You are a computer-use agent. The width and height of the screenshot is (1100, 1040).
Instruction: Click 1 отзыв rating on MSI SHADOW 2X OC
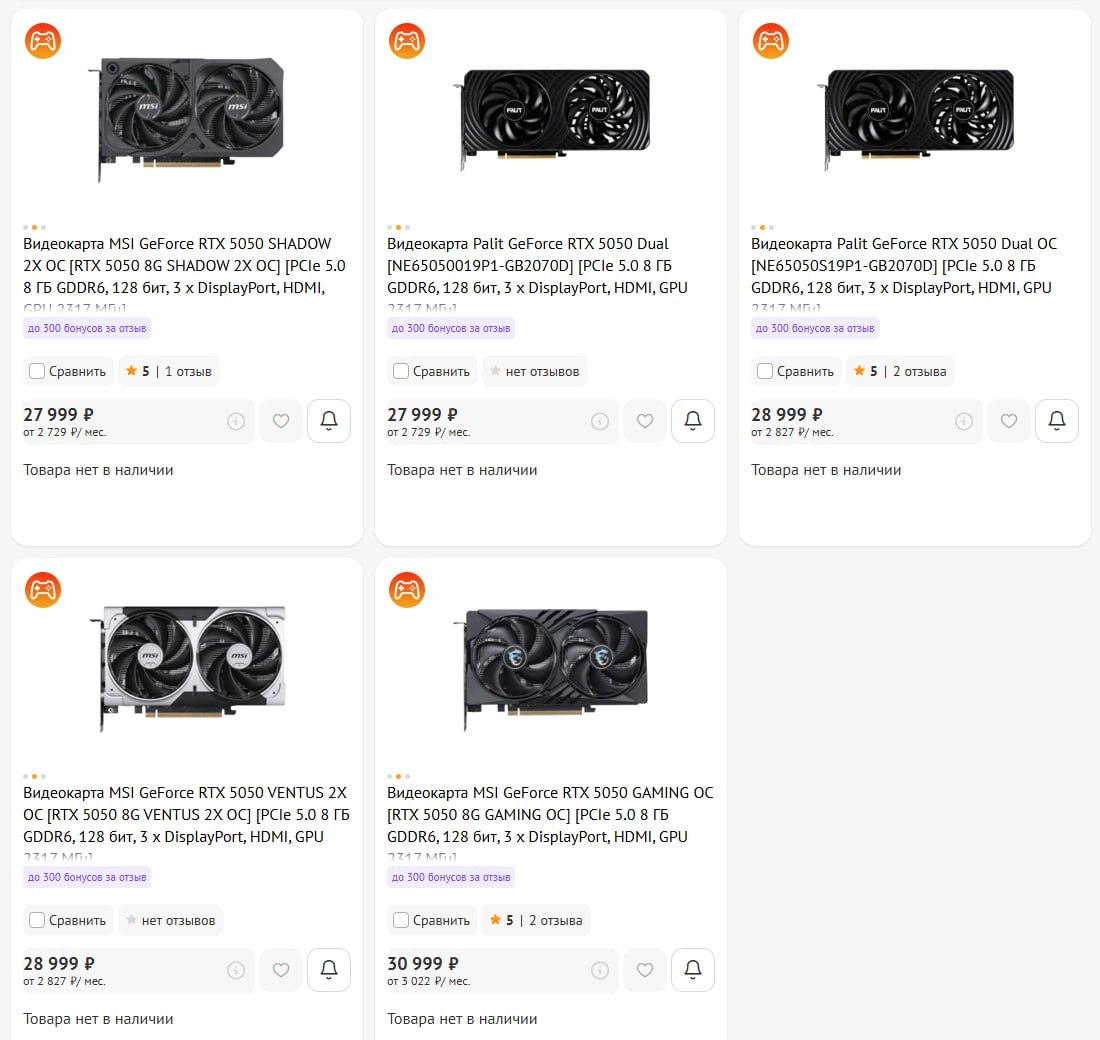pyautogui.click(x=168, y=371)
